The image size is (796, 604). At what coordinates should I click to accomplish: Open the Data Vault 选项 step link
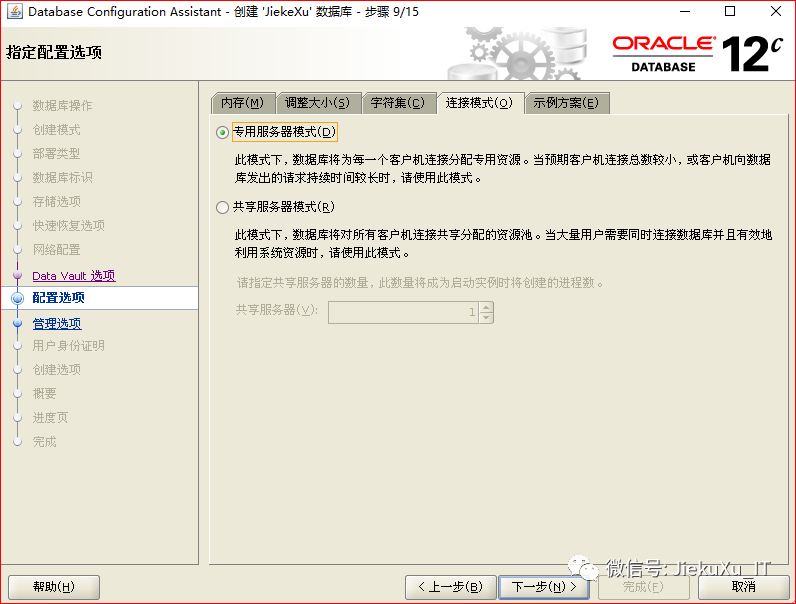click(74, 276)
